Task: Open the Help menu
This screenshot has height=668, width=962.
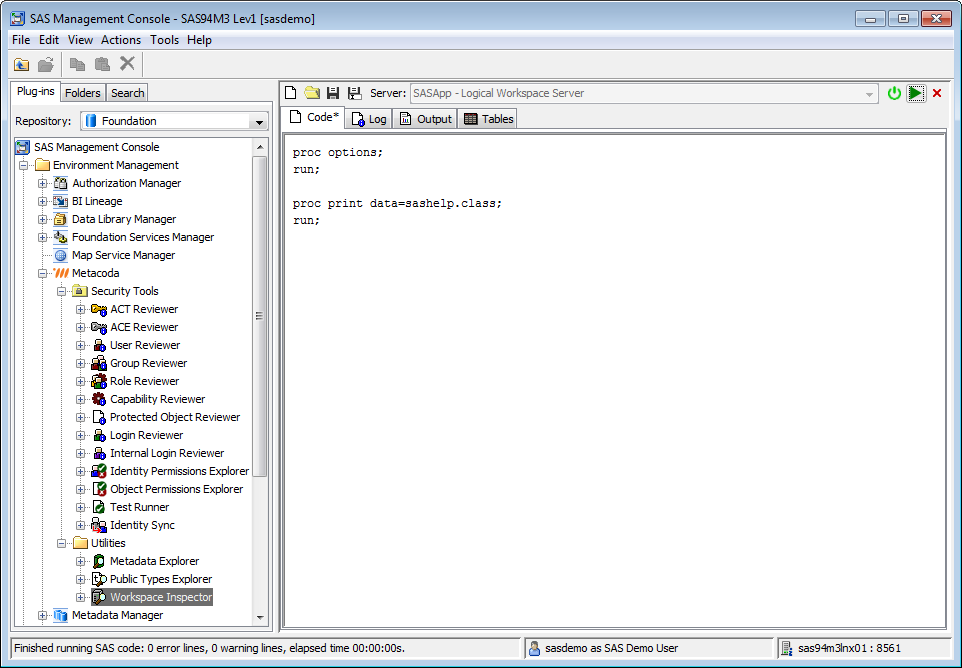Action: 199,40
